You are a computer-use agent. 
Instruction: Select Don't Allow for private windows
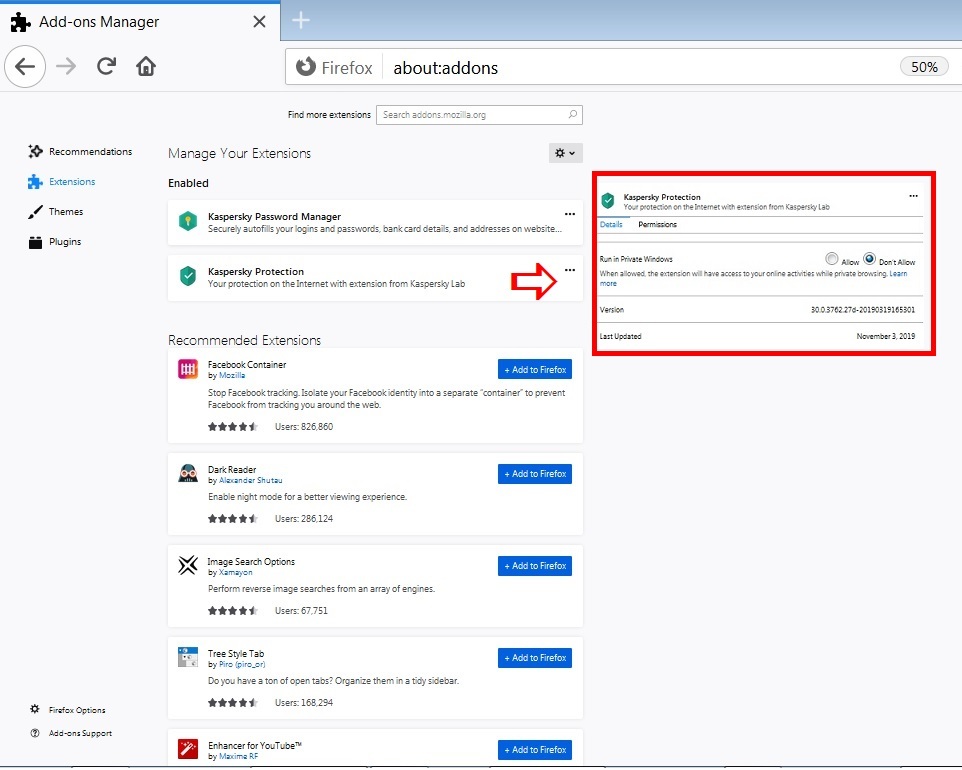point(869,258)
